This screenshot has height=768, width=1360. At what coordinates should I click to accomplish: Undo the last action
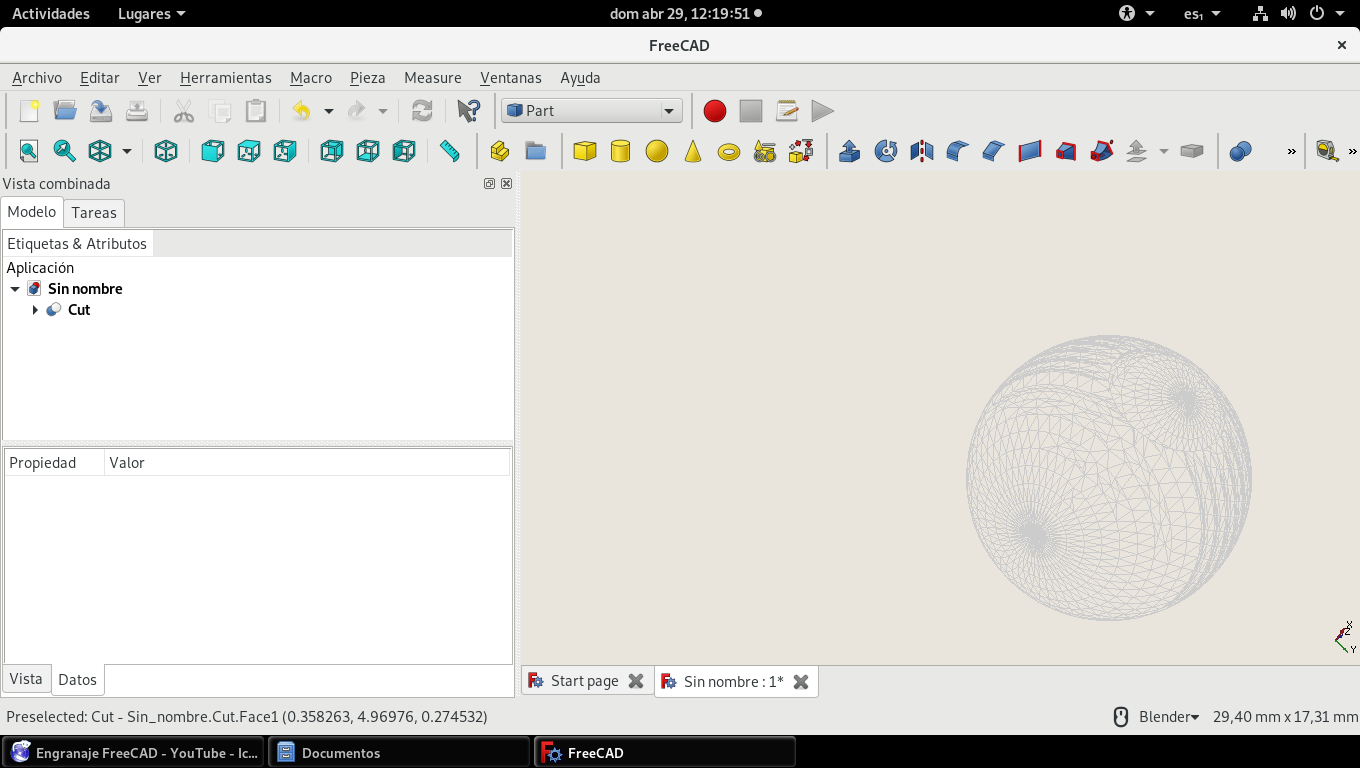click(301, 111)
